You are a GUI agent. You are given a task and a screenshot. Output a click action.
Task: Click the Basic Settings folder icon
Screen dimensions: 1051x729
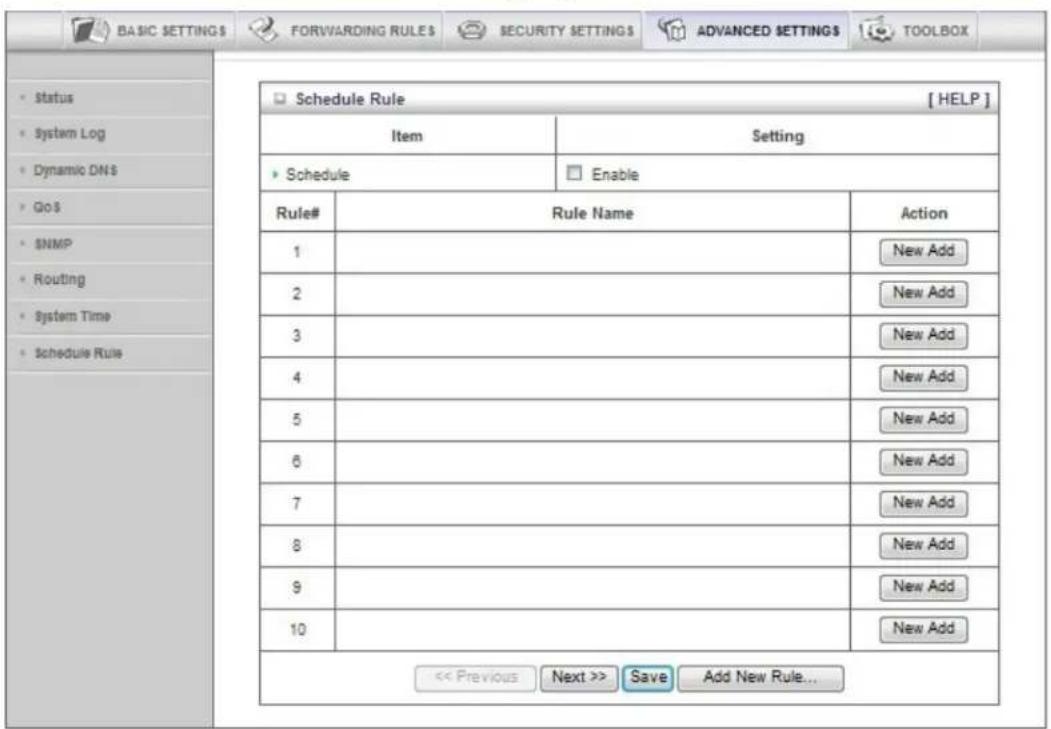pyautogui.click(x=90, y=30)
